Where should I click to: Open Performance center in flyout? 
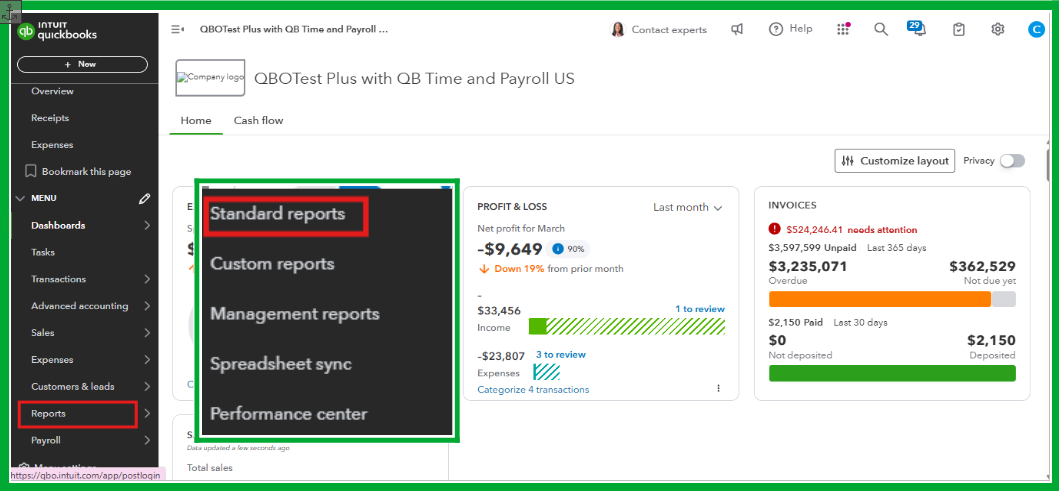click(289, 414)
